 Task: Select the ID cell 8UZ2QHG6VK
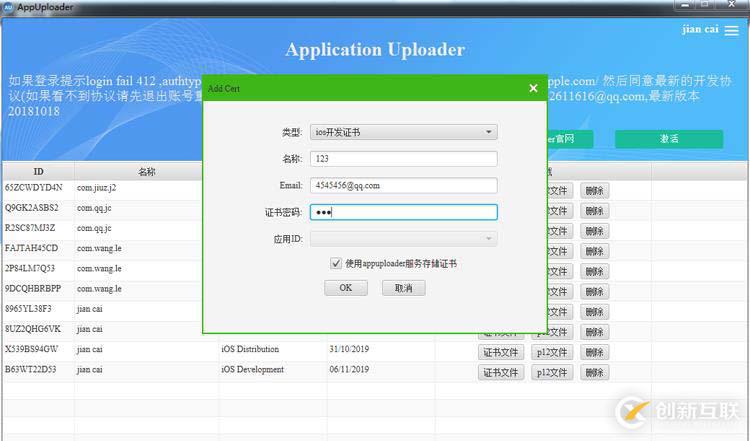[33, 329]
